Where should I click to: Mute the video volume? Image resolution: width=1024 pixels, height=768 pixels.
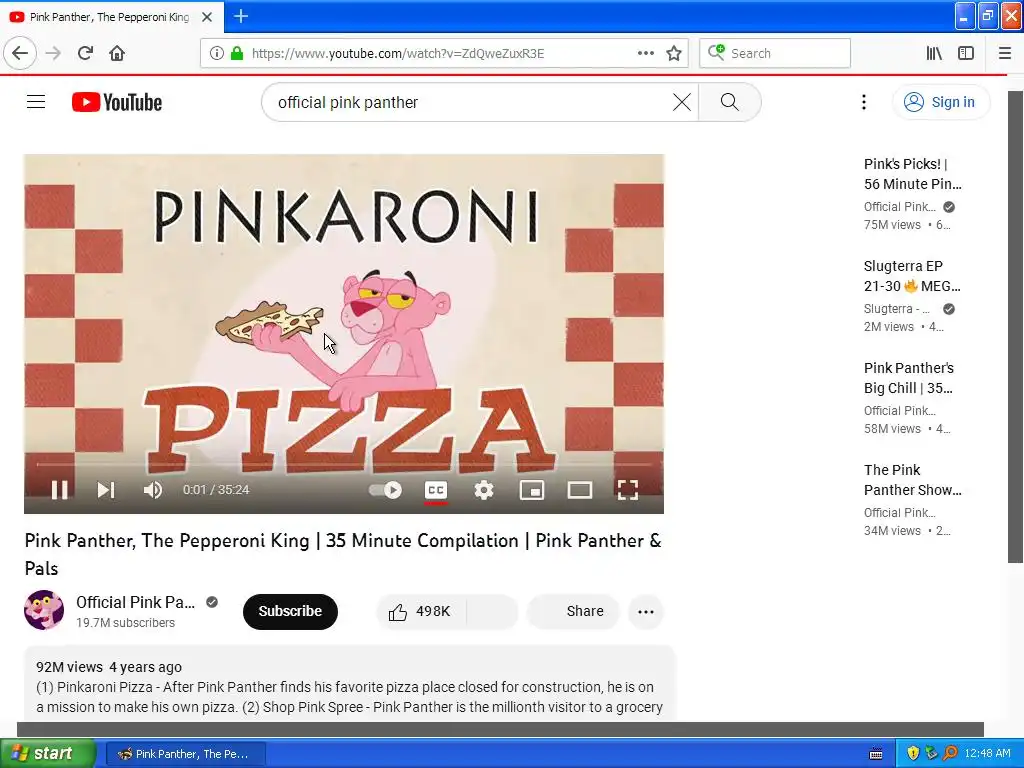(153, 490)
